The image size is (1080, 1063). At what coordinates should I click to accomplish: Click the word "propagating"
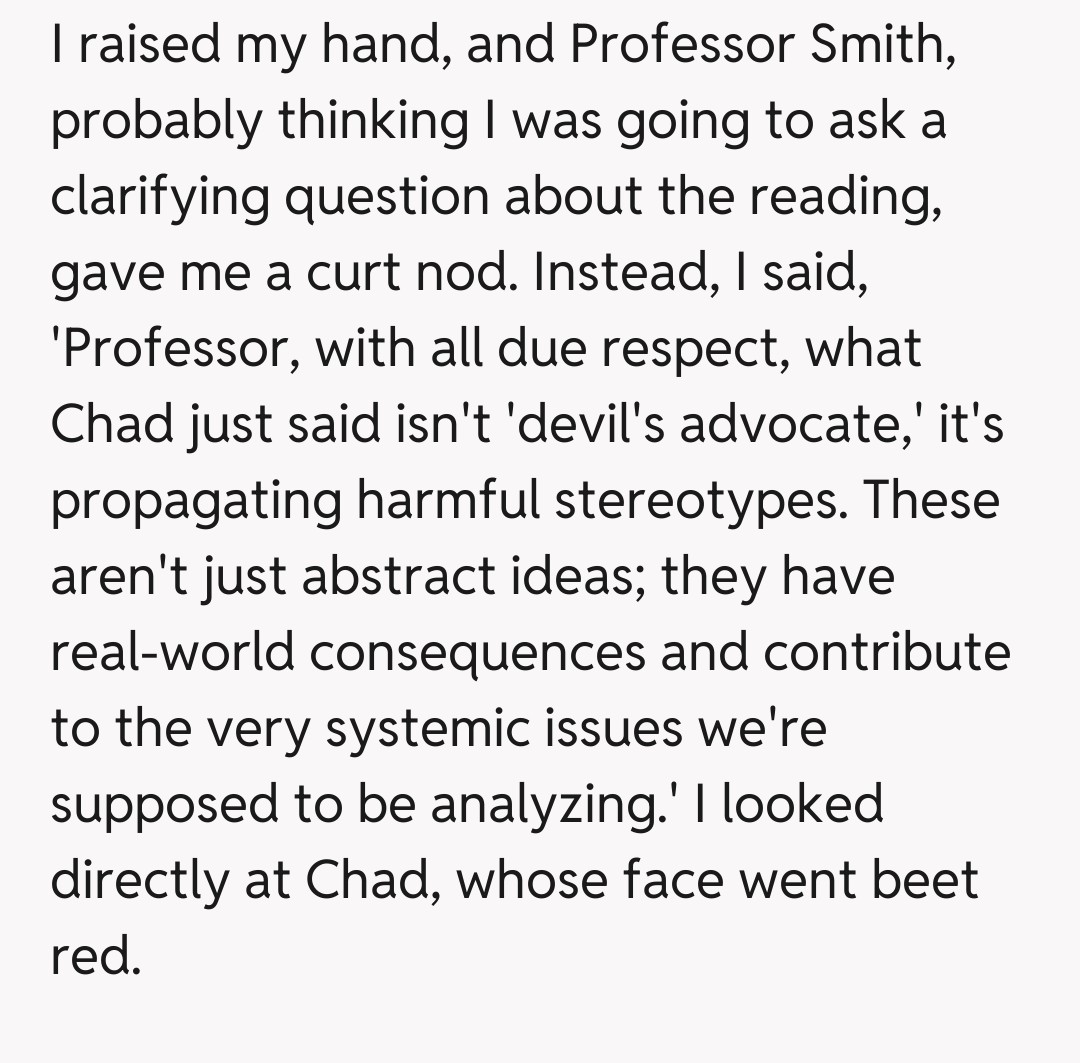196,500
